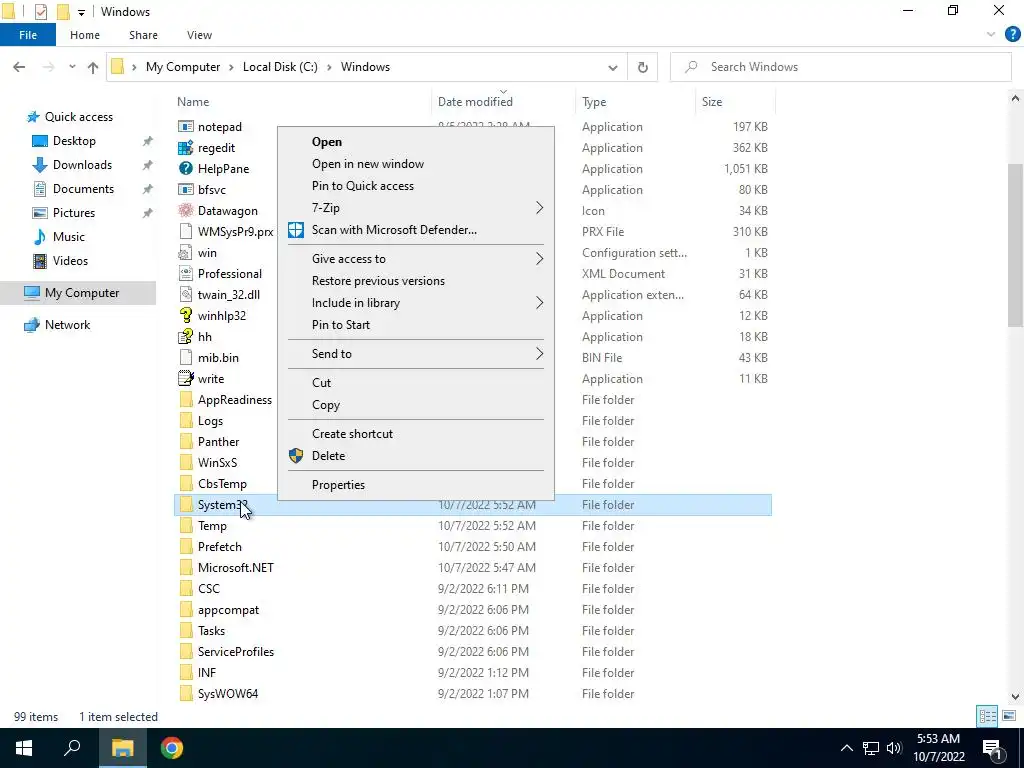Open taskbar search magnifier
Viewport: 1024px width, 768px height.
click(x=72, y=748)
